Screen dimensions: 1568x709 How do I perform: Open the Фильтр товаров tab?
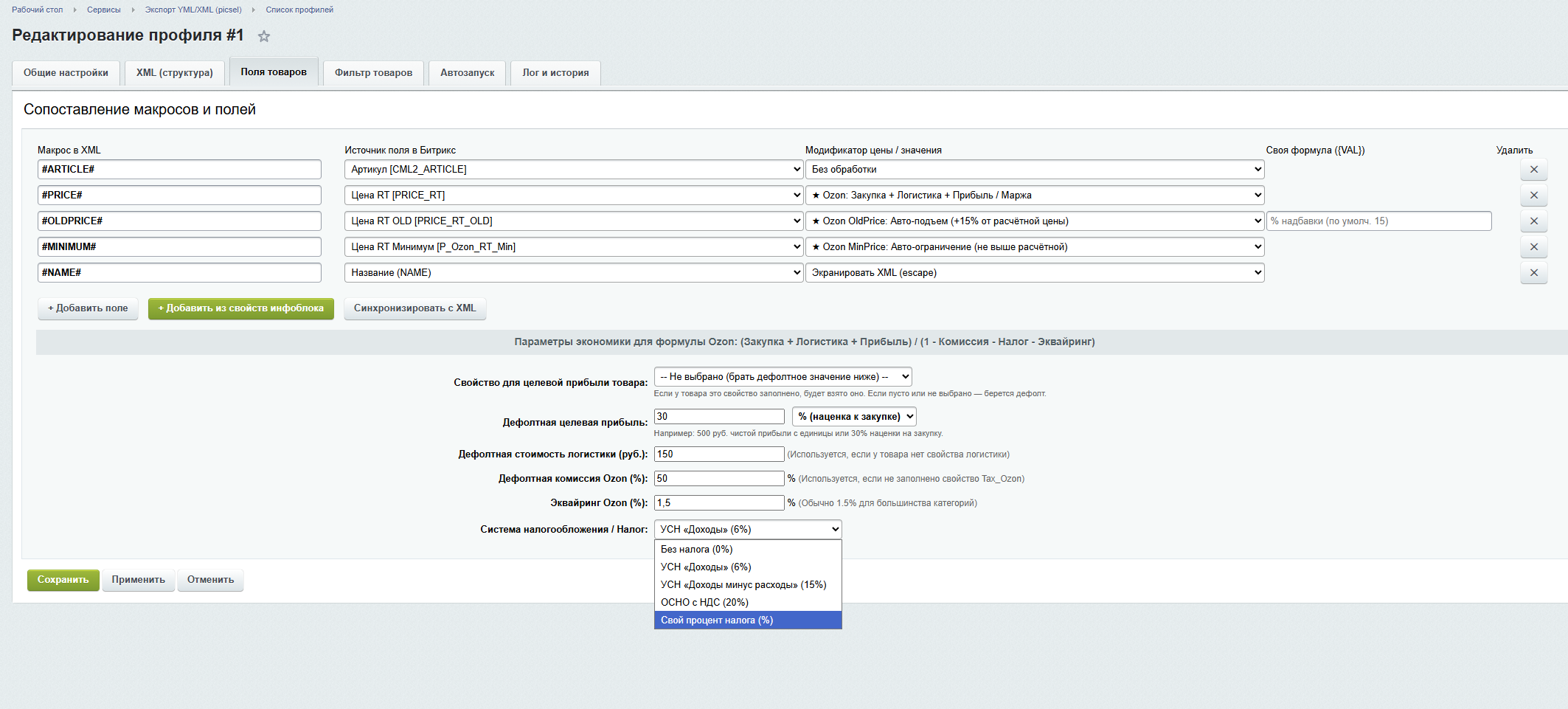coord(373,73)
